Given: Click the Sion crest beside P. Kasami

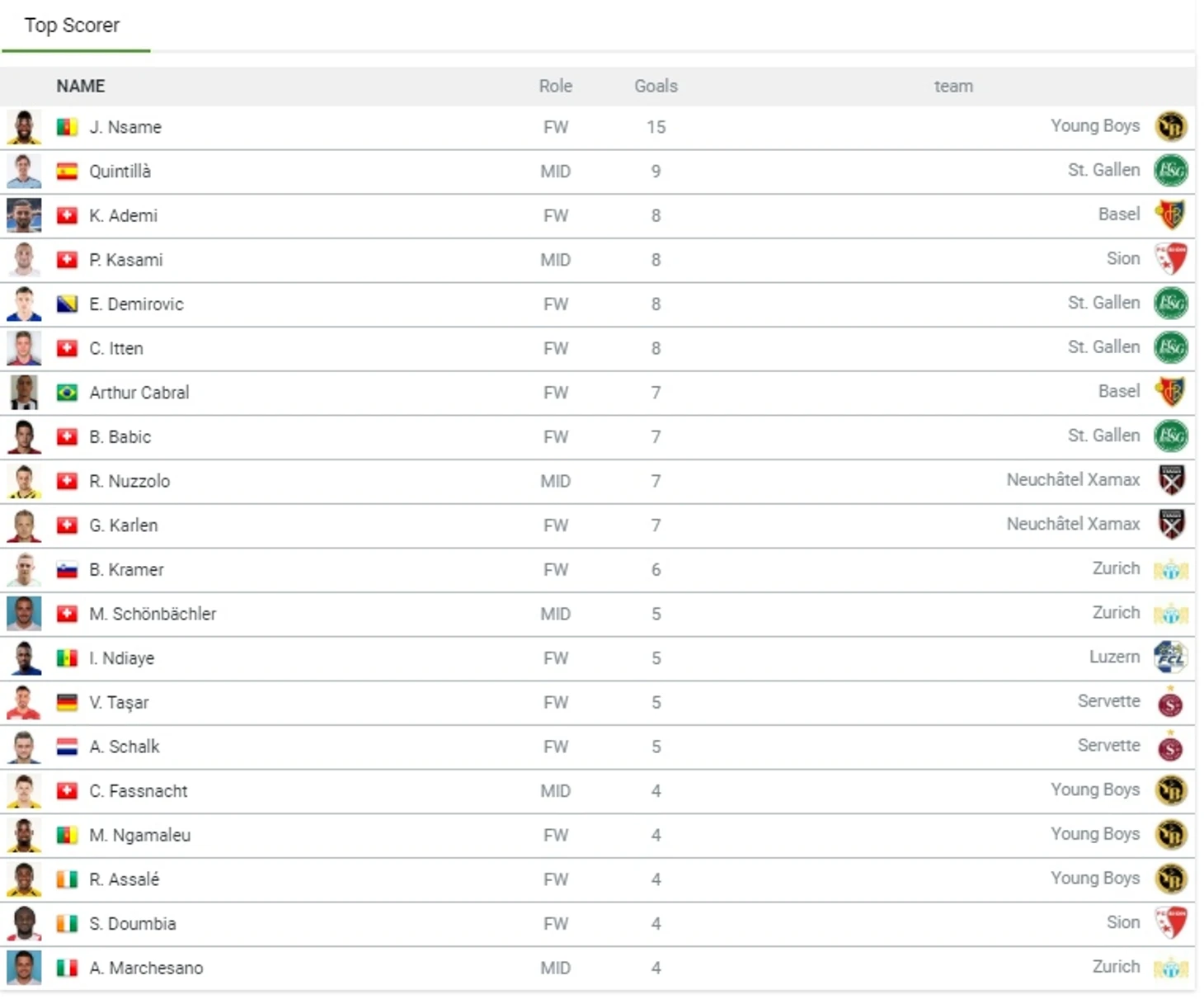Looking at the screenshot, I should pos(1170,259).
